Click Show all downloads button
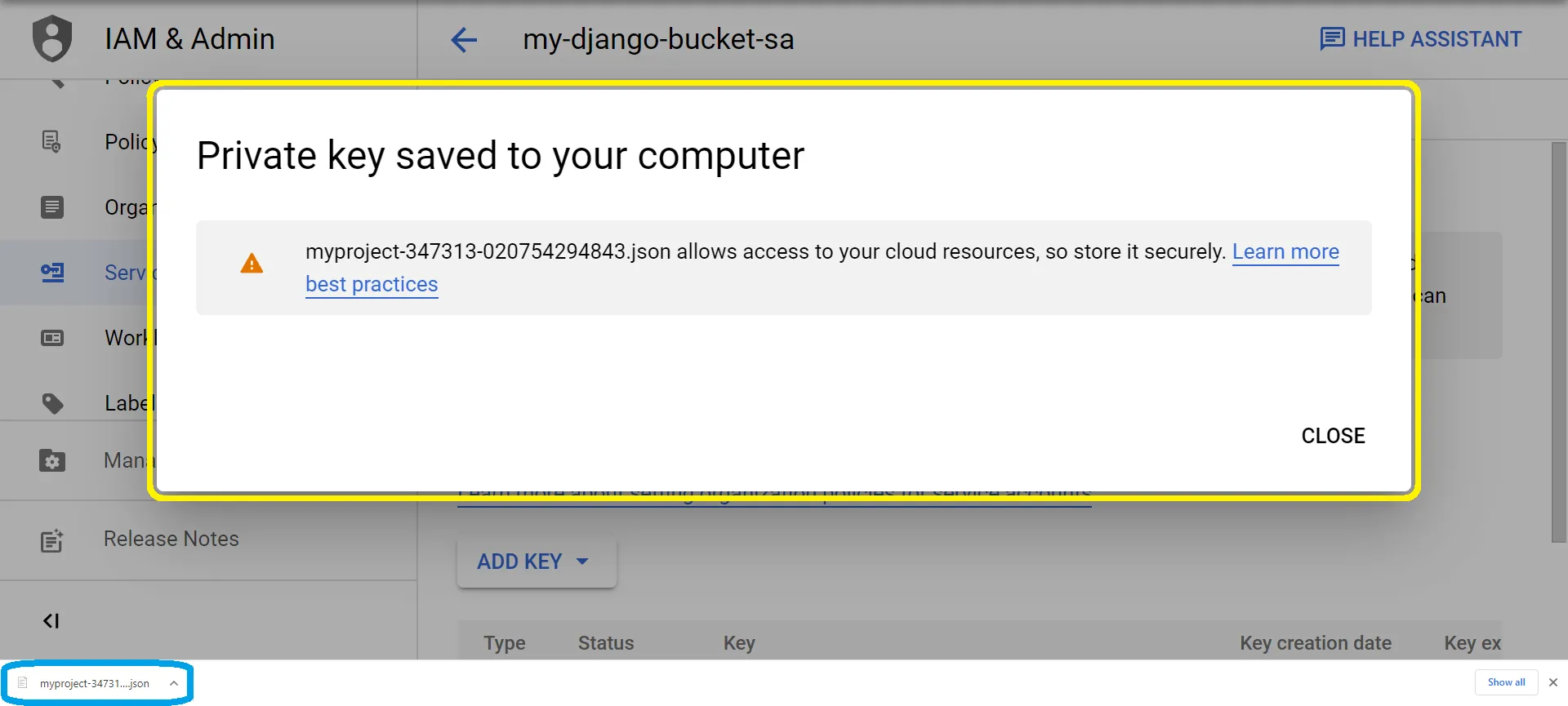 (x=1506, y=682)
